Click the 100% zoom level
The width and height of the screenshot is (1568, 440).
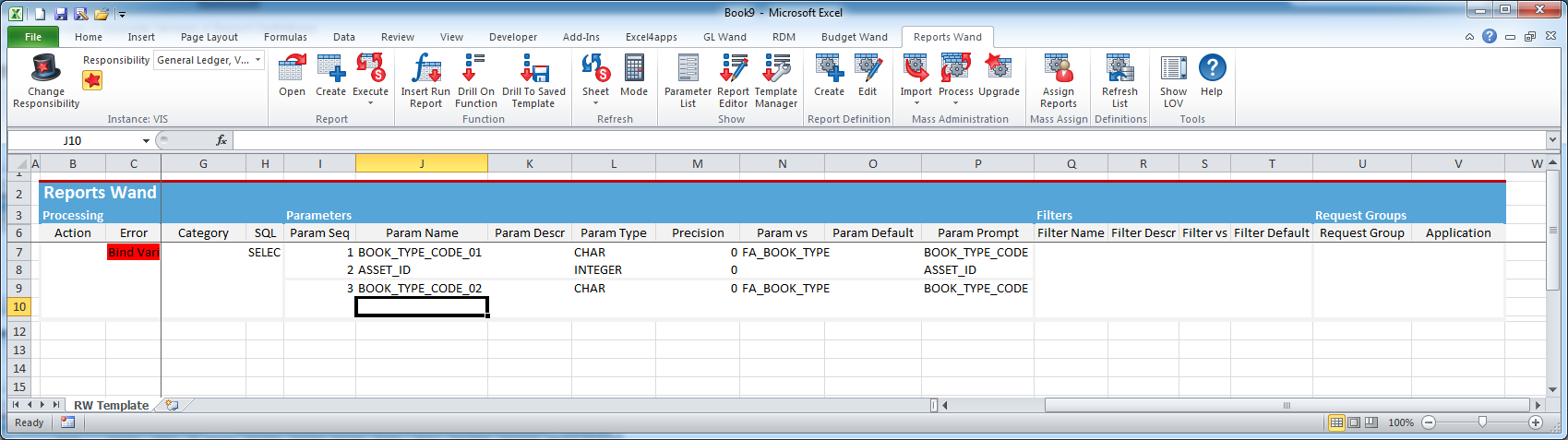pyautogui.click(x=1401, y=422)
